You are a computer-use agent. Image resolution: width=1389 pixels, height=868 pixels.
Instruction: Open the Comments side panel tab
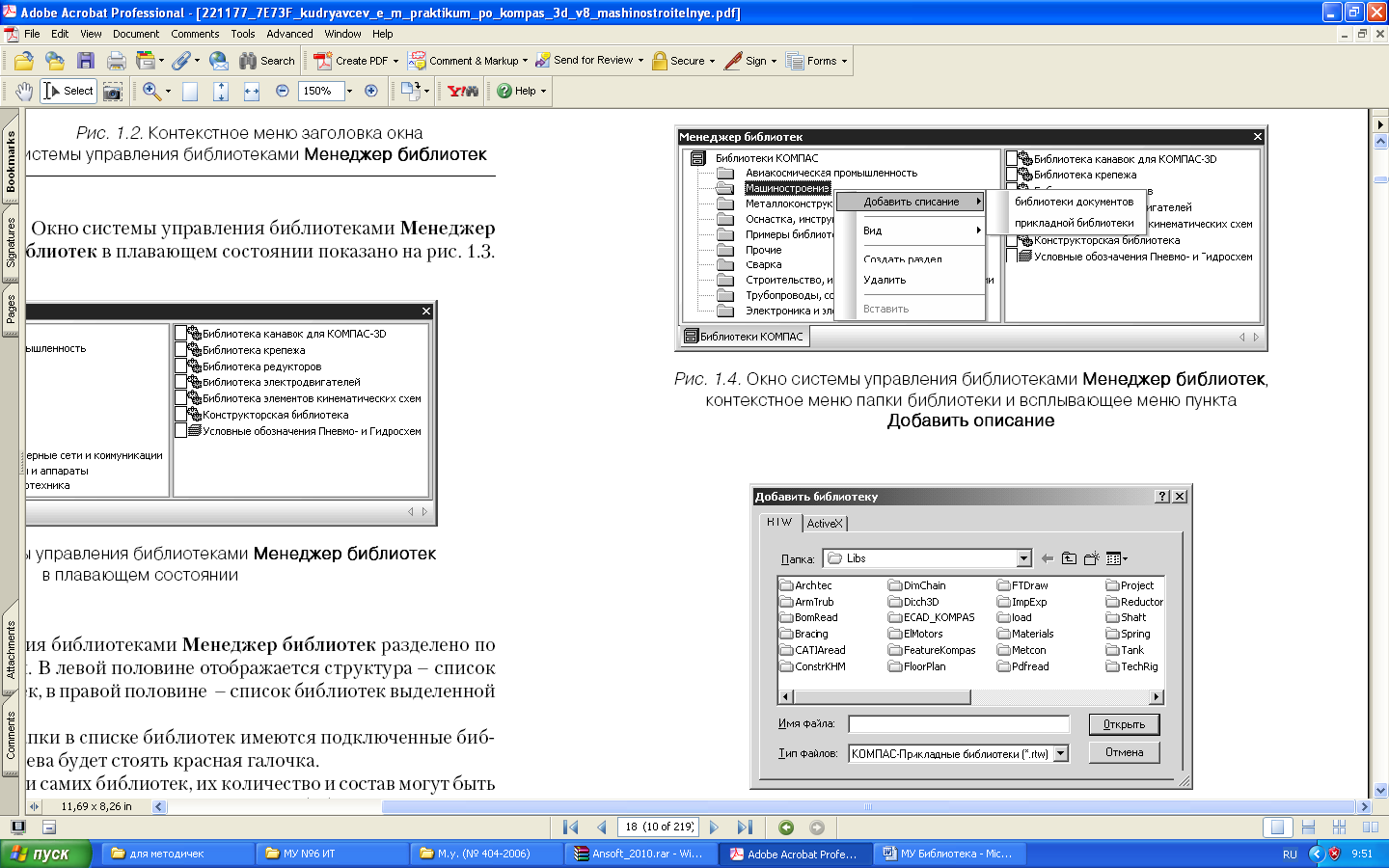click(11, 735)
